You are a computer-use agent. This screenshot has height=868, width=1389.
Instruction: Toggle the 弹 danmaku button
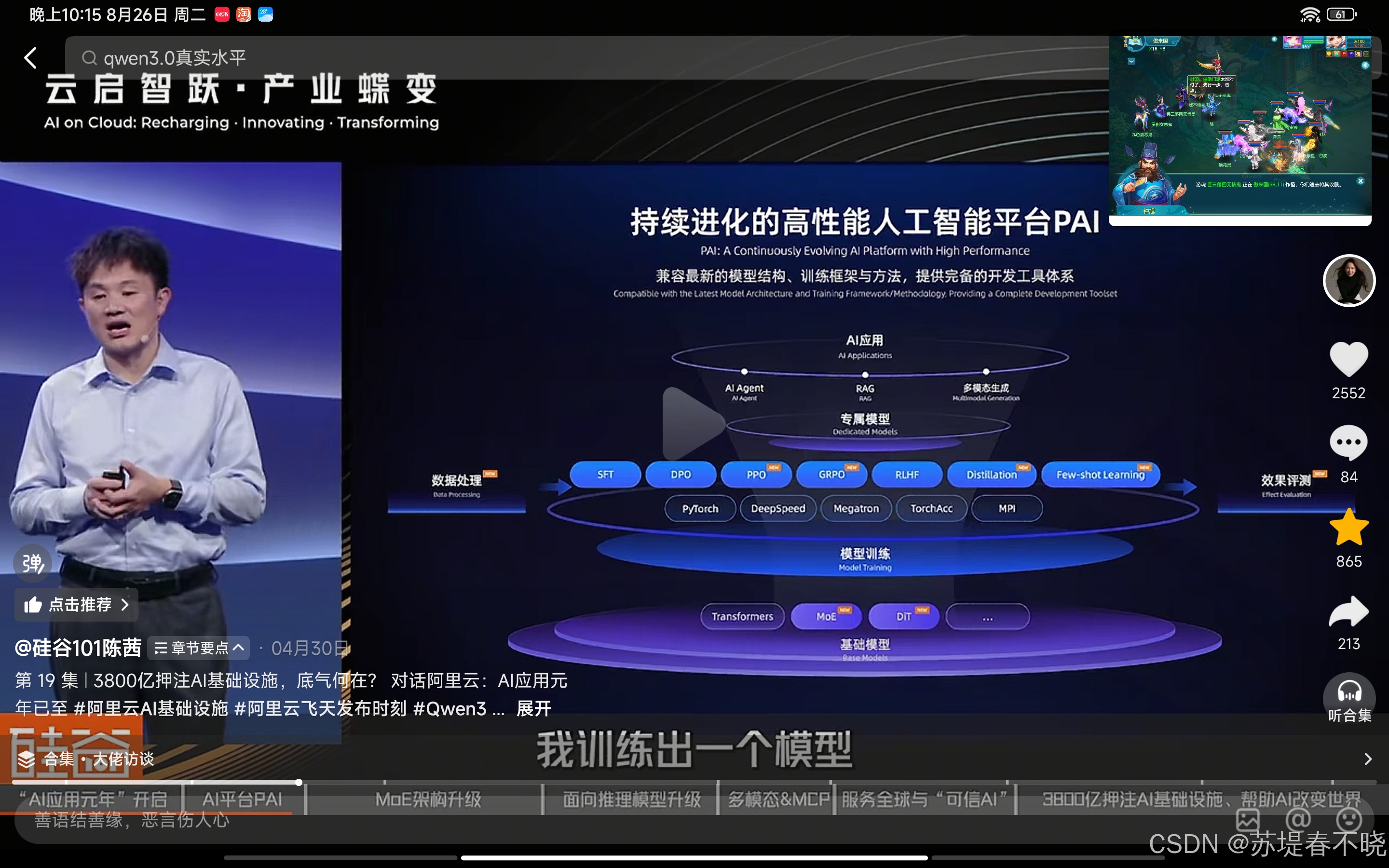(x=33, y=563)
